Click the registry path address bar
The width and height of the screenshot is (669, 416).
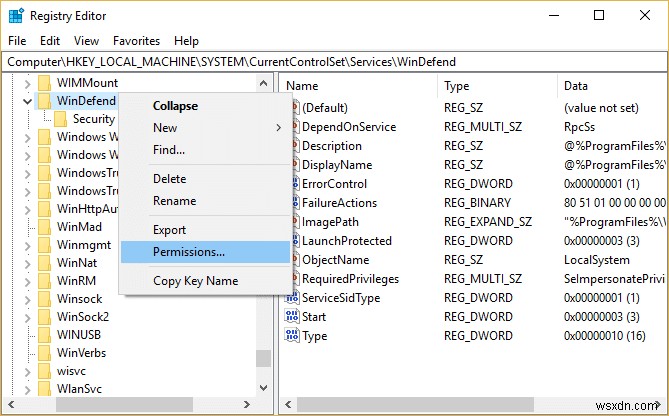click(x=334, y=62)
